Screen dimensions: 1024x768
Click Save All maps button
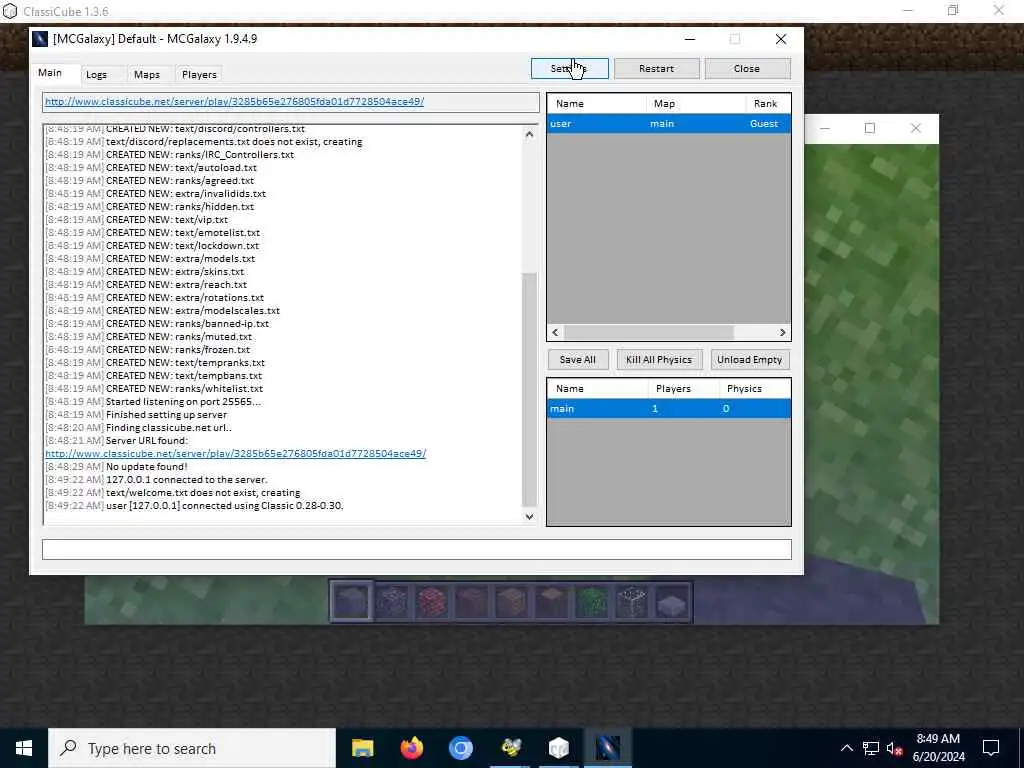[577, 360]
